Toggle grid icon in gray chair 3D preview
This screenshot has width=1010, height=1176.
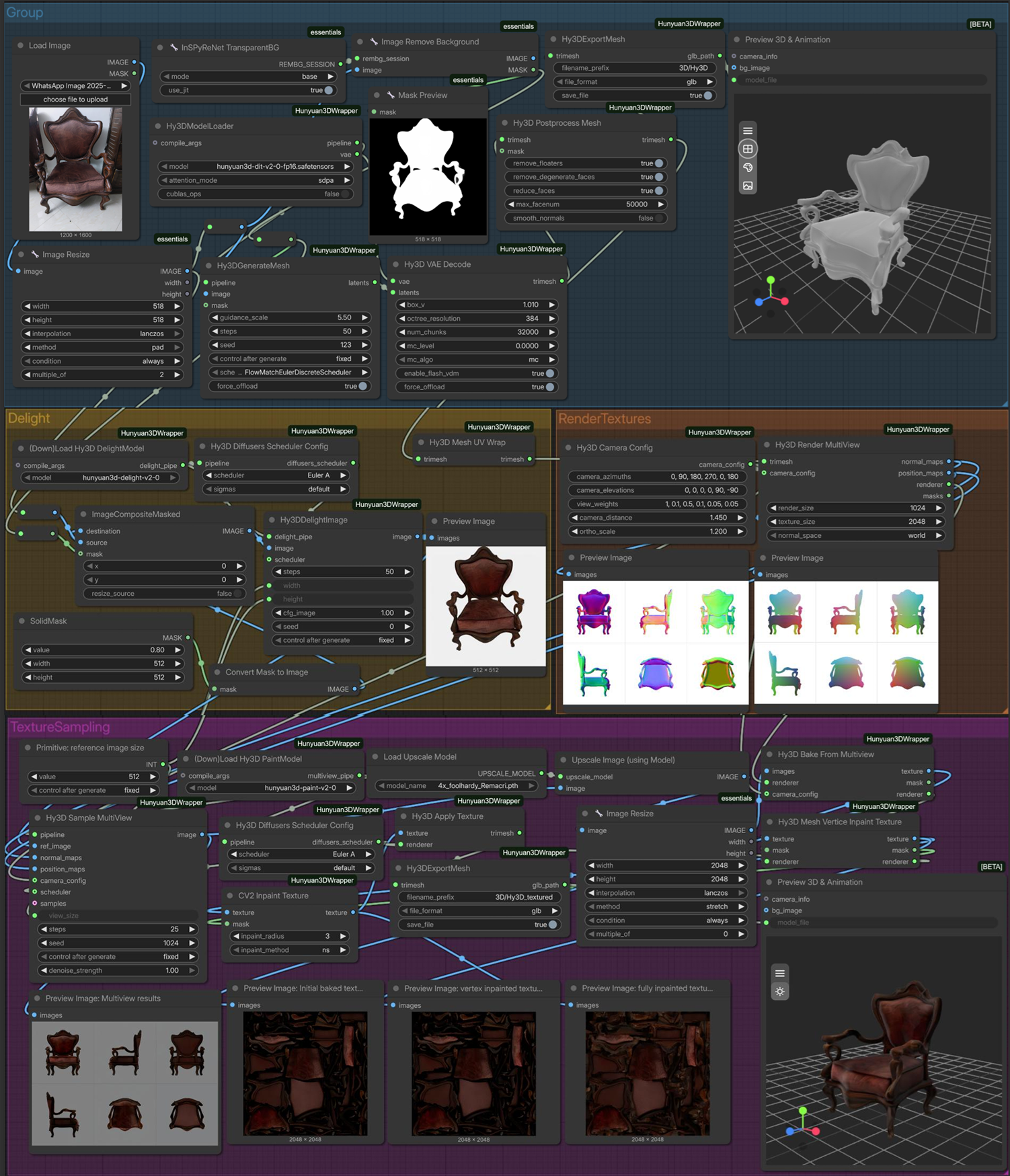click(747, 149)
